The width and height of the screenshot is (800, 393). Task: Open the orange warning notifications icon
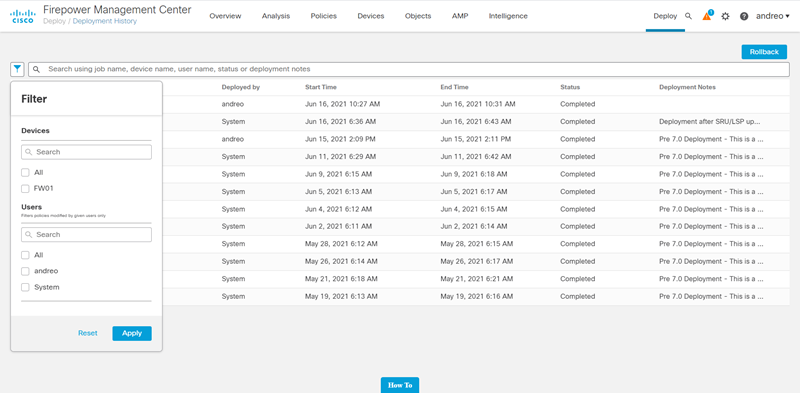click(x=707, y=15)
